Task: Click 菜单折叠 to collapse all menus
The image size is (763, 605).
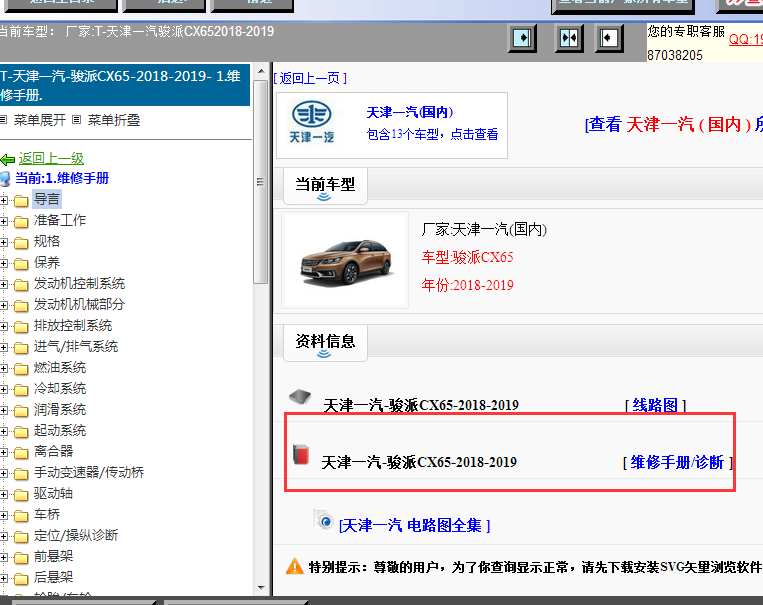Action: point(114,120)
